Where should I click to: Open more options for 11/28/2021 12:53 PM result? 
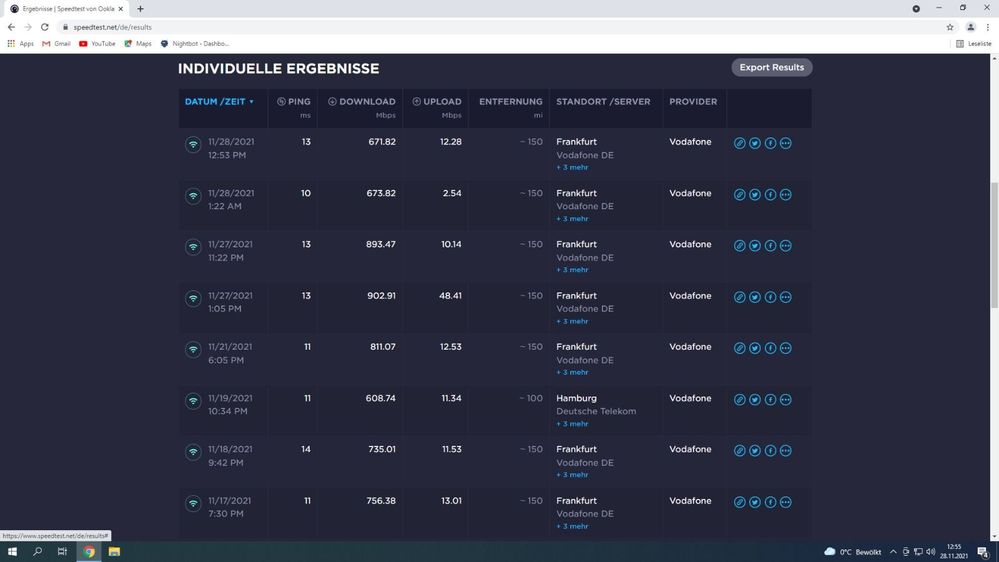[x=786, y=143]
